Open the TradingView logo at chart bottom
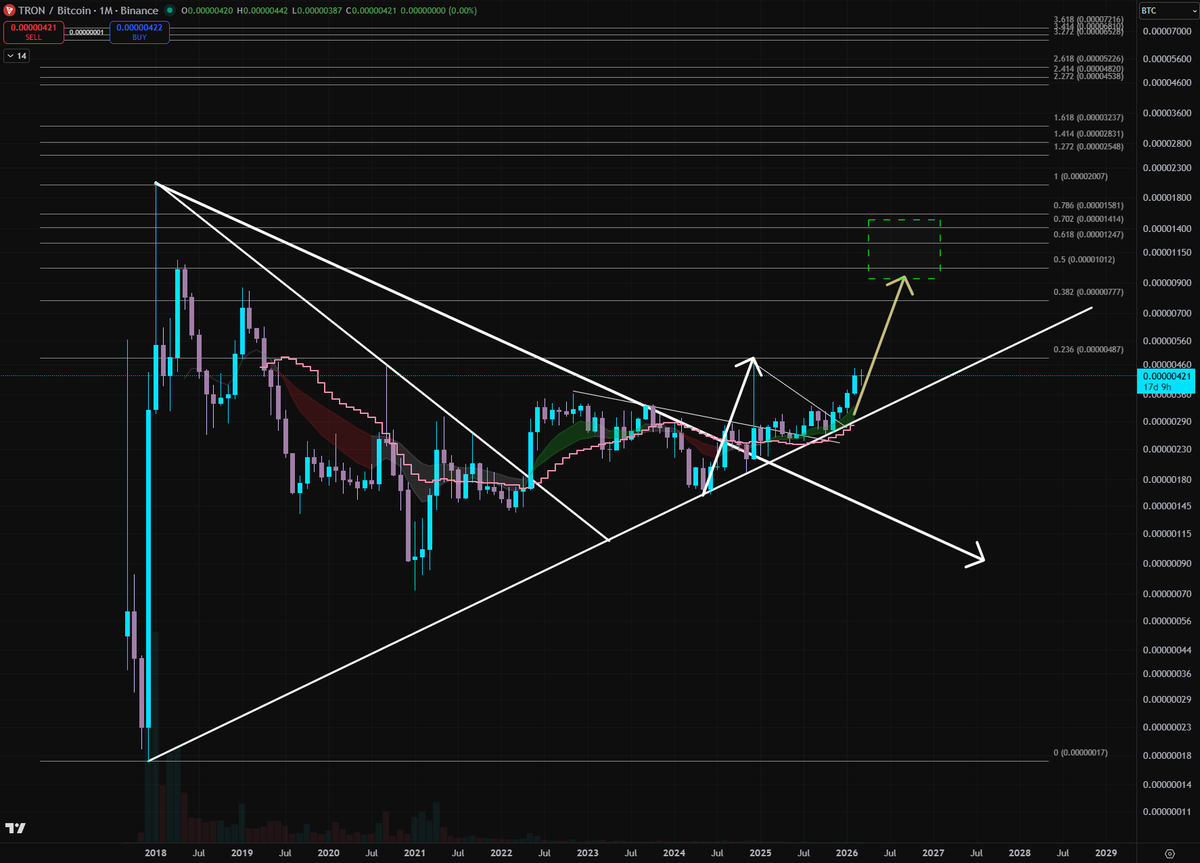This screenshot has width=1200, height=863. coord(15,828)
